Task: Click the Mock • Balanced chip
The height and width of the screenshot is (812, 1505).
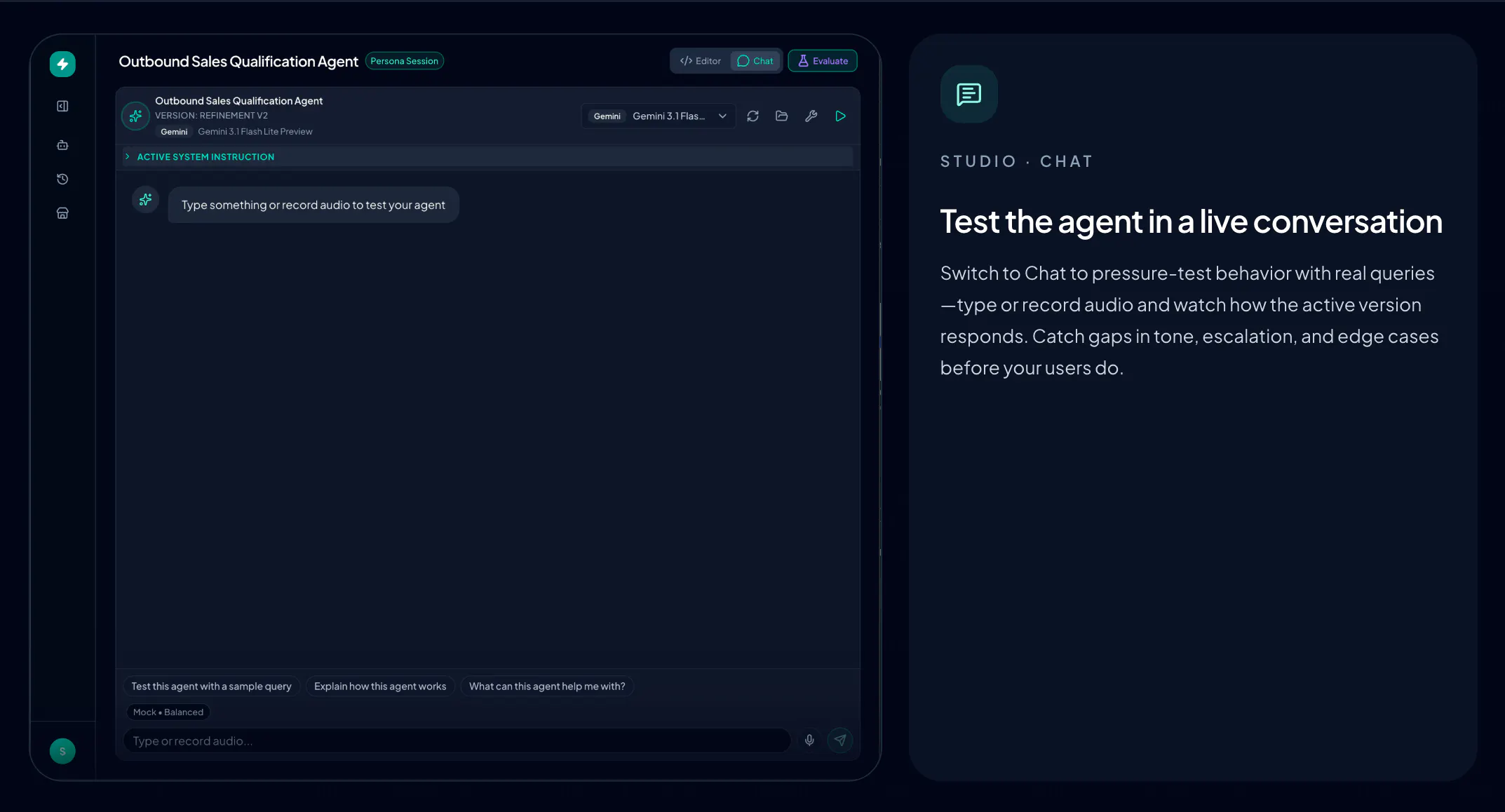Action: [x=168, y=712]
